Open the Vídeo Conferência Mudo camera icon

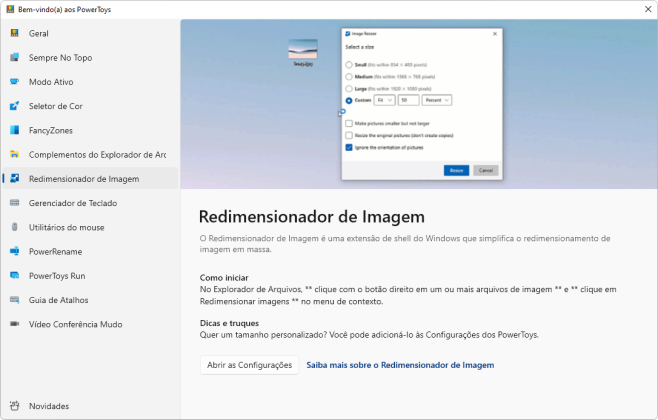(15, 324)
